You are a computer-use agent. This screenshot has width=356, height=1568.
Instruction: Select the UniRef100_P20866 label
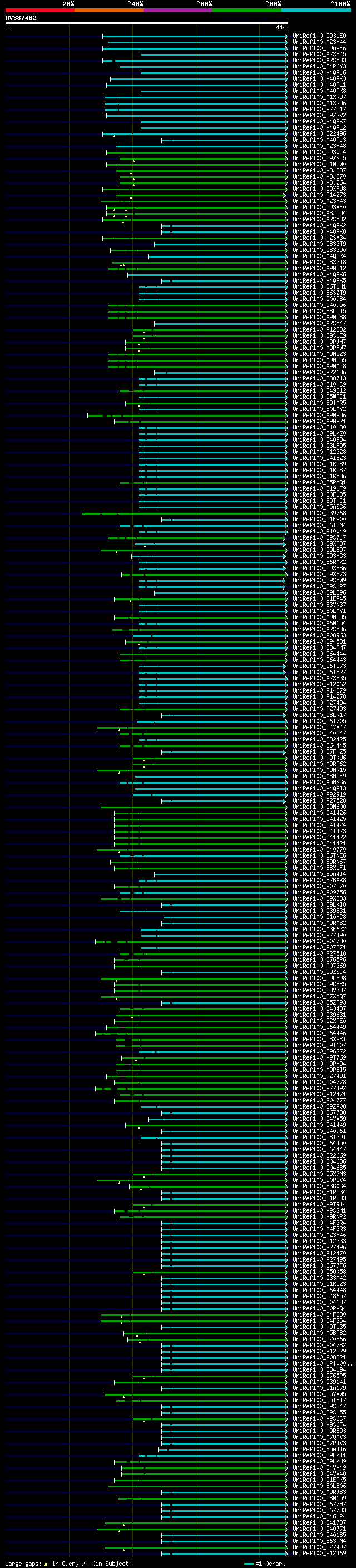click(x=319, y=1338)
